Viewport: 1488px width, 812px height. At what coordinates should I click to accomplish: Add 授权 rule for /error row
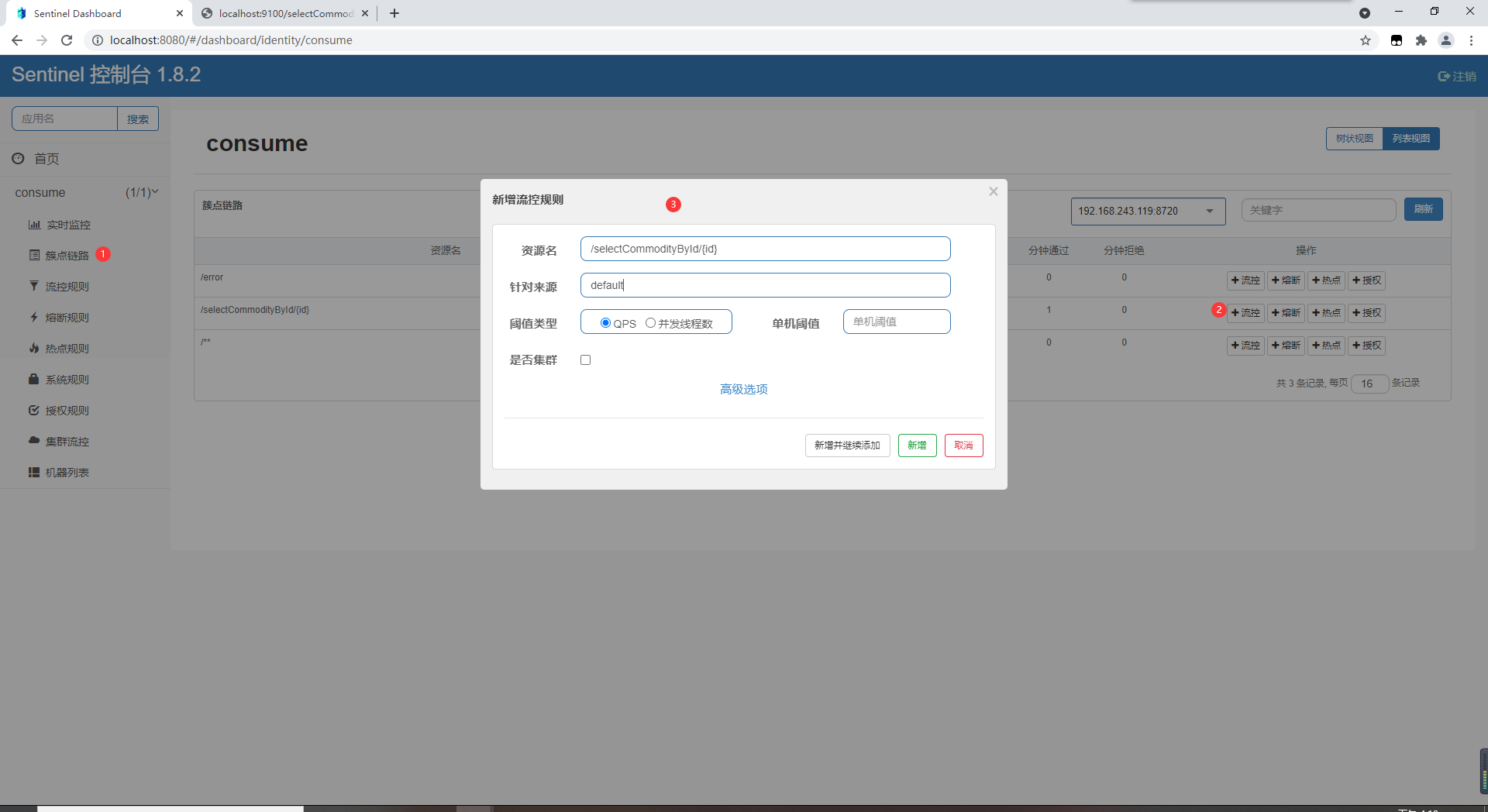coord(1366,280)
